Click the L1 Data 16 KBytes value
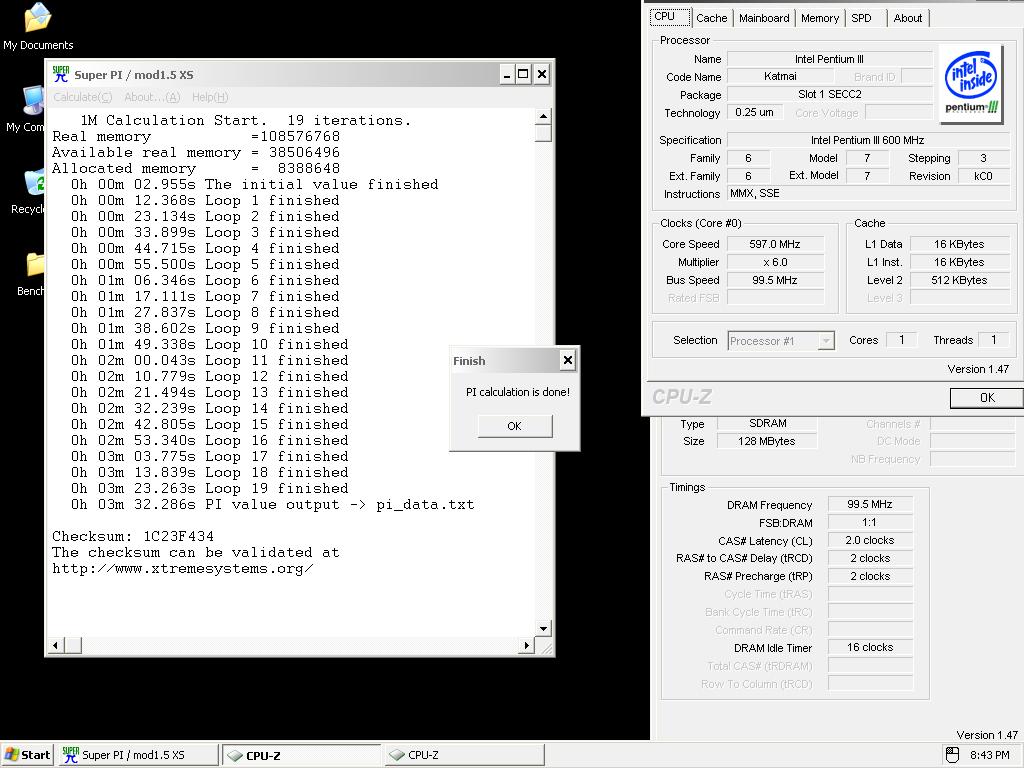 [959, 244]
